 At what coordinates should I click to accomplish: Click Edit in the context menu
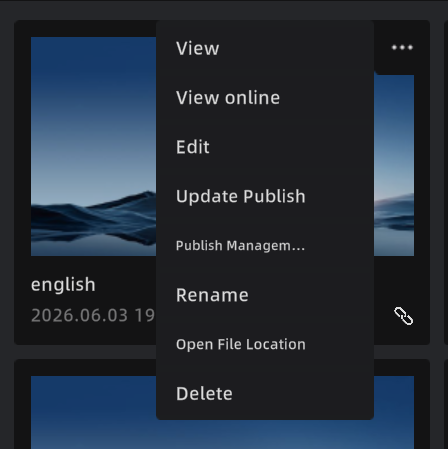(x=265, y=147)
